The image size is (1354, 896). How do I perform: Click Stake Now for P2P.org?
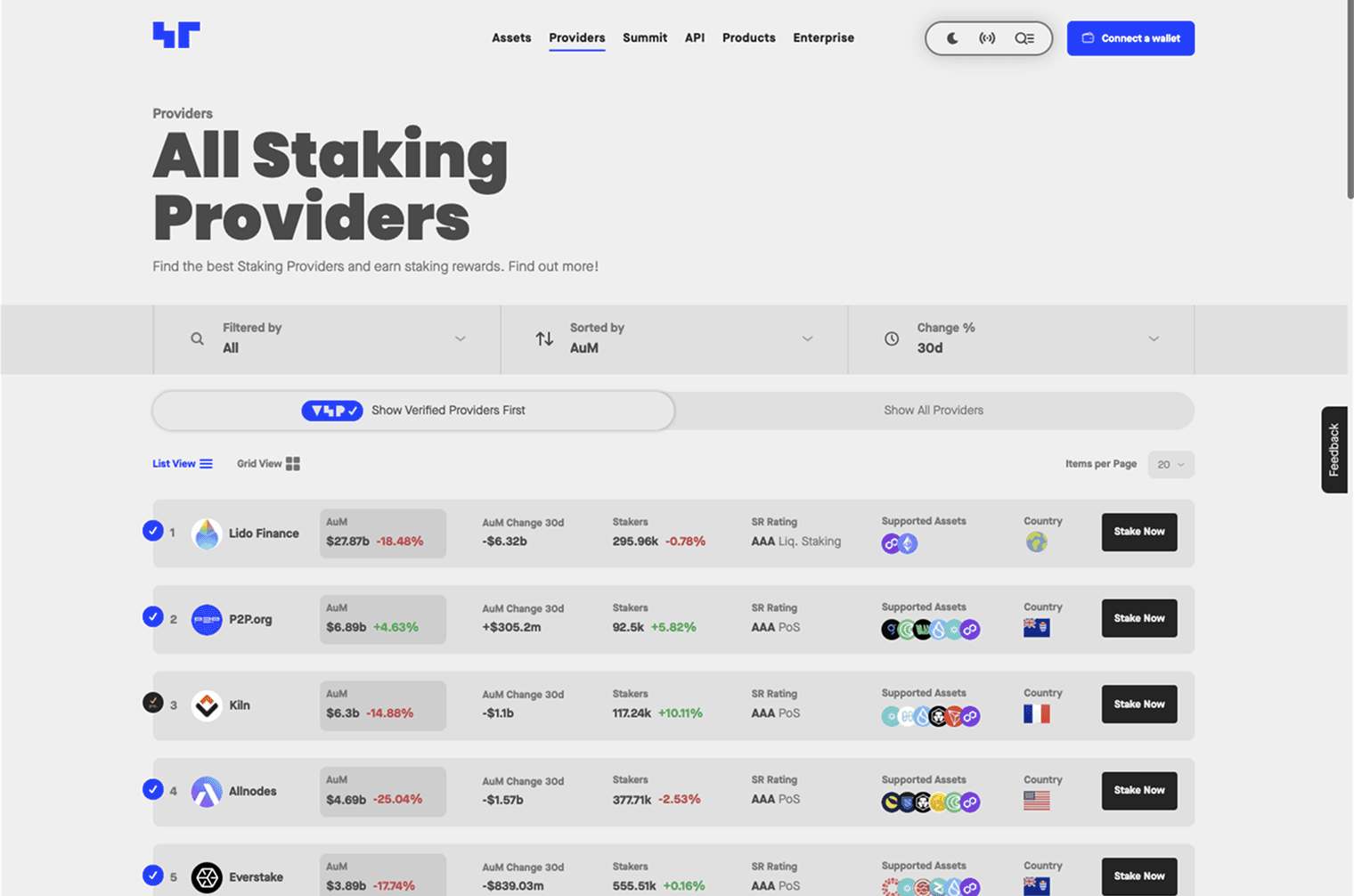(1139, 618)
